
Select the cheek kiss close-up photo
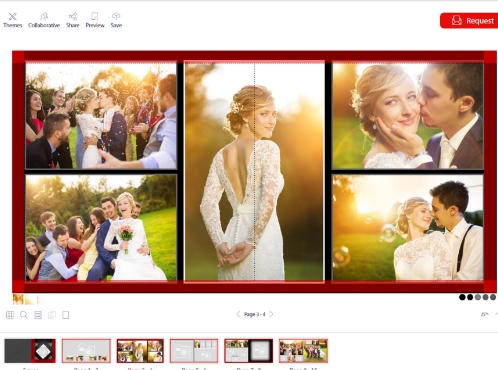[x=408, y=116]
